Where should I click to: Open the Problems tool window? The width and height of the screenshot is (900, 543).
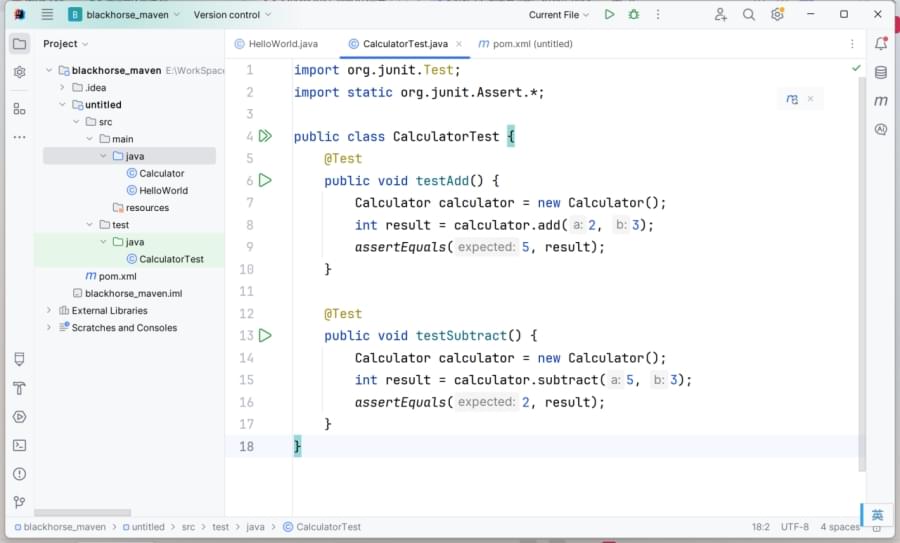tap(19, 474)
